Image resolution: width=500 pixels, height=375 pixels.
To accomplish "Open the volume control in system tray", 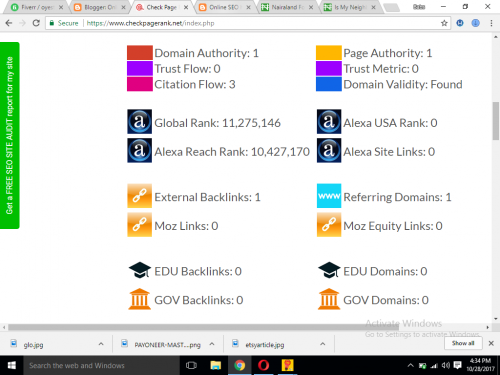I will pyautogui.click(x=445, y=366).
